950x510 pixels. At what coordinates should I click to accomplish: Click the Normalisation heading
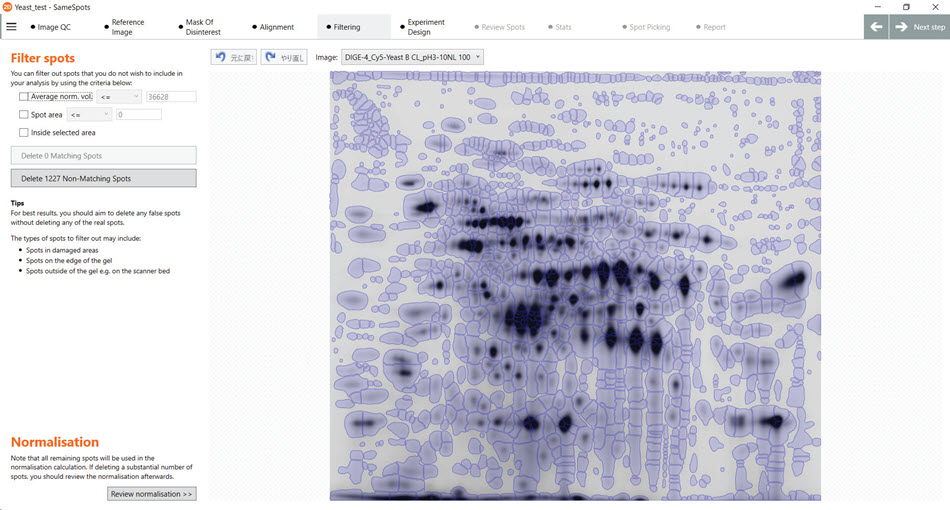55,442
